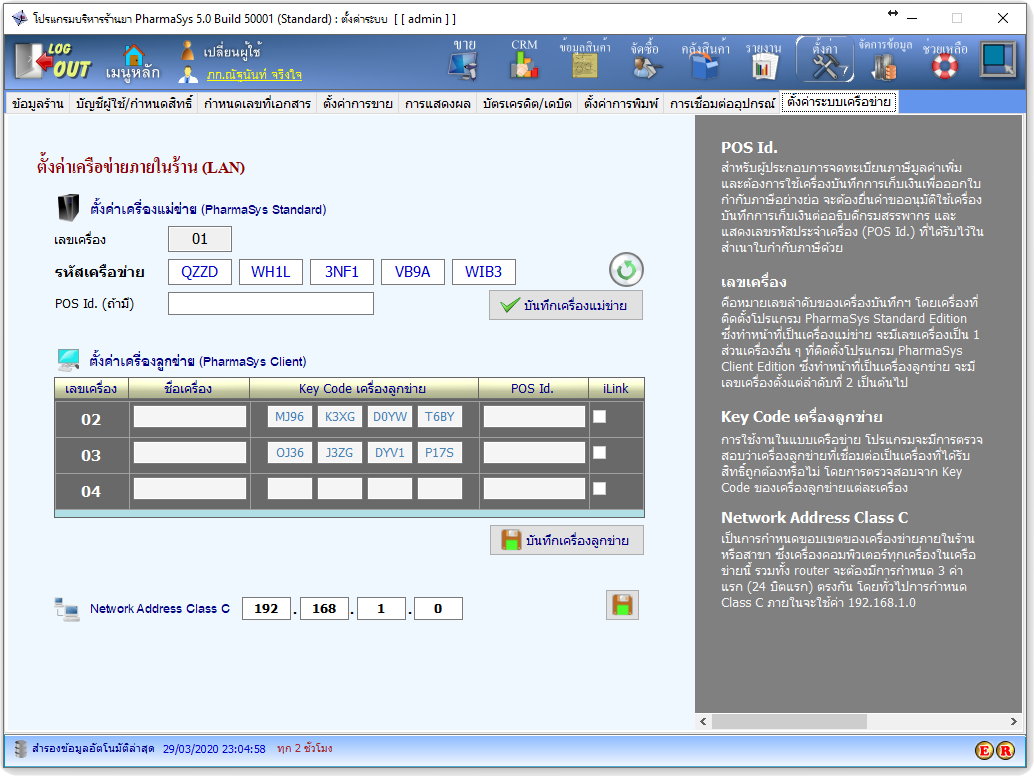The width and height of the screenshot is (1034, 776).
Task: Click the screen window icon in the top-right toolbar
Action: (x=999, y=60)
